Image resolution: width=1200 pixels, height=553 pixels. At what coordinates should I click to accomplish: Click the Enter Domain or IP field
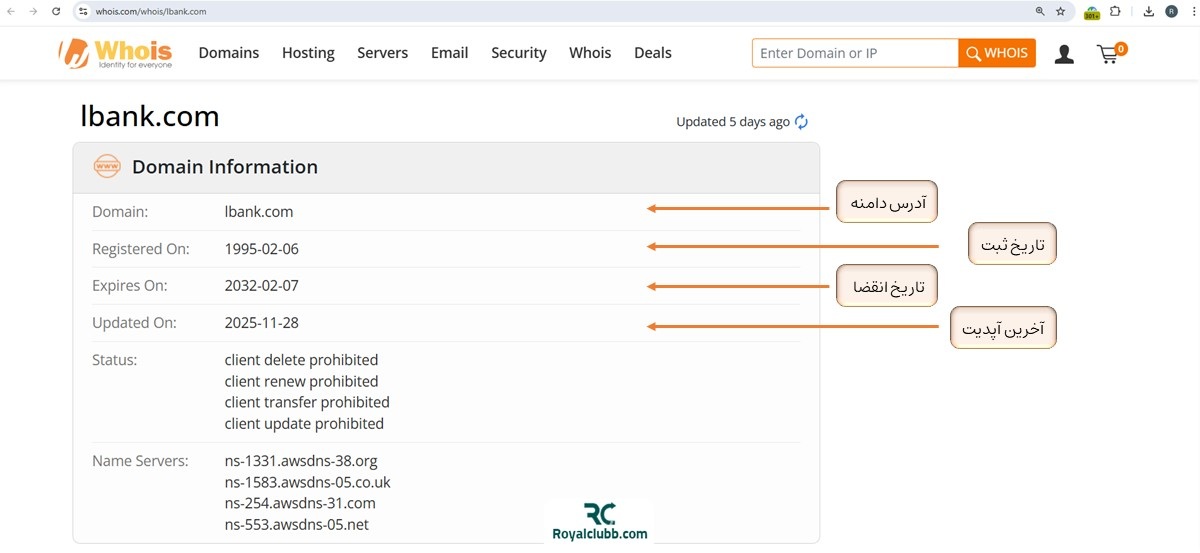click(x=854, y=53)
